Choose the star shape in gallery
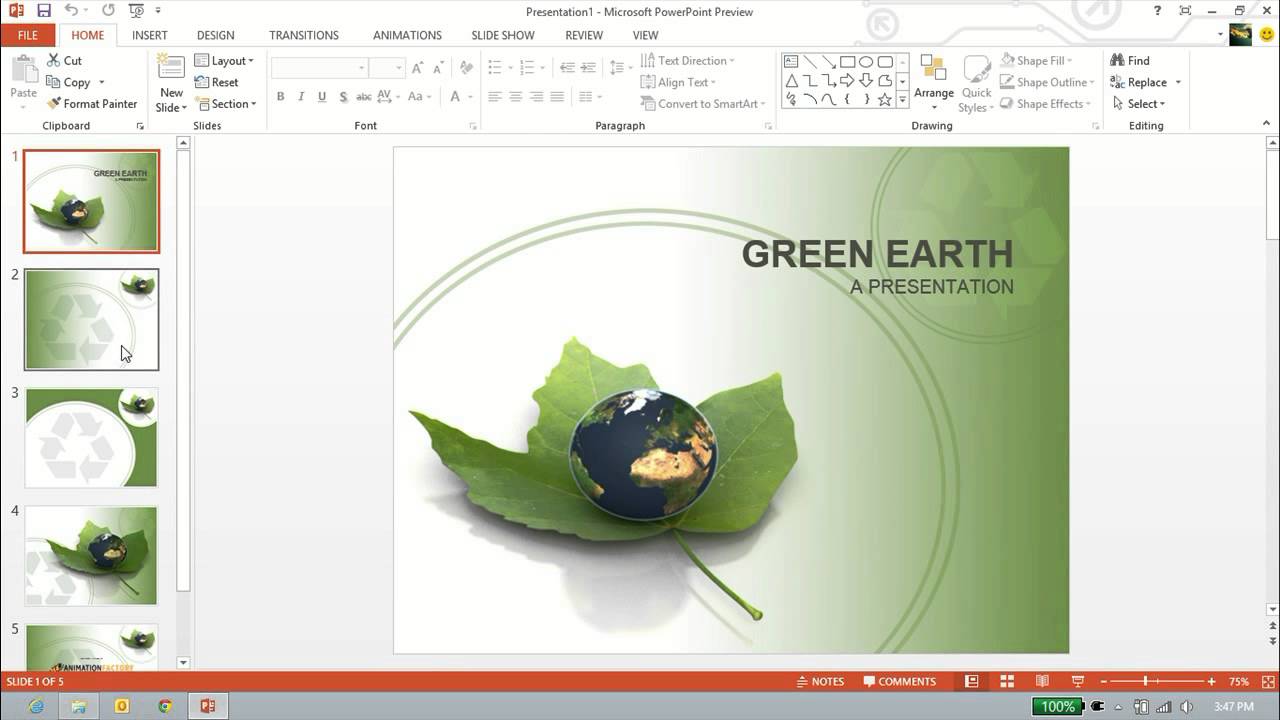 pyautogui.click(x=884, y=99)
